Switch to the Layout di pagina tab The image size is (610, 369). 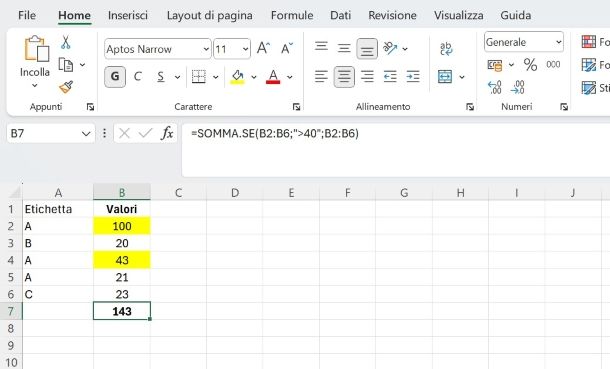pos(209,16)
